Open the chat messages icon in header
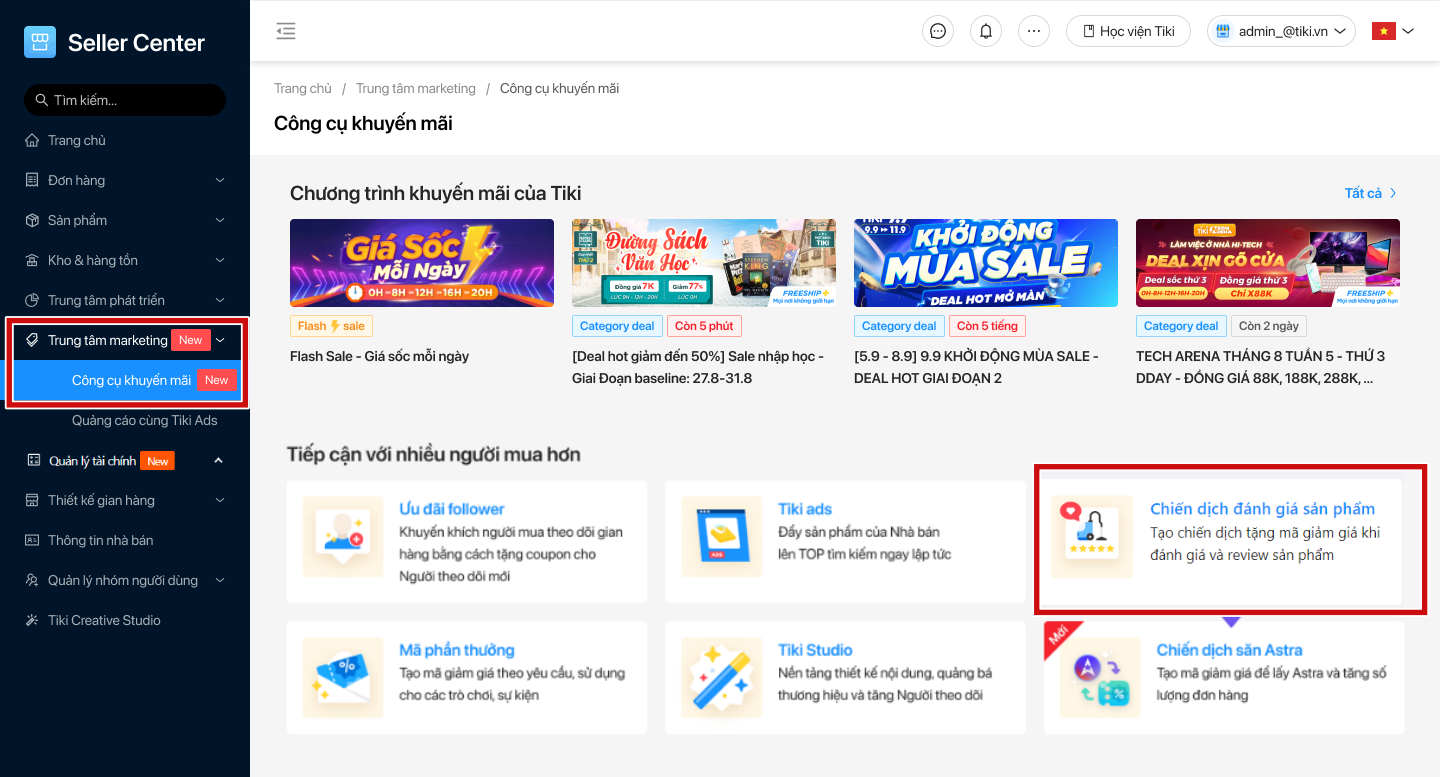Screen dimensions: 1440x777 (x=938, y=31)
